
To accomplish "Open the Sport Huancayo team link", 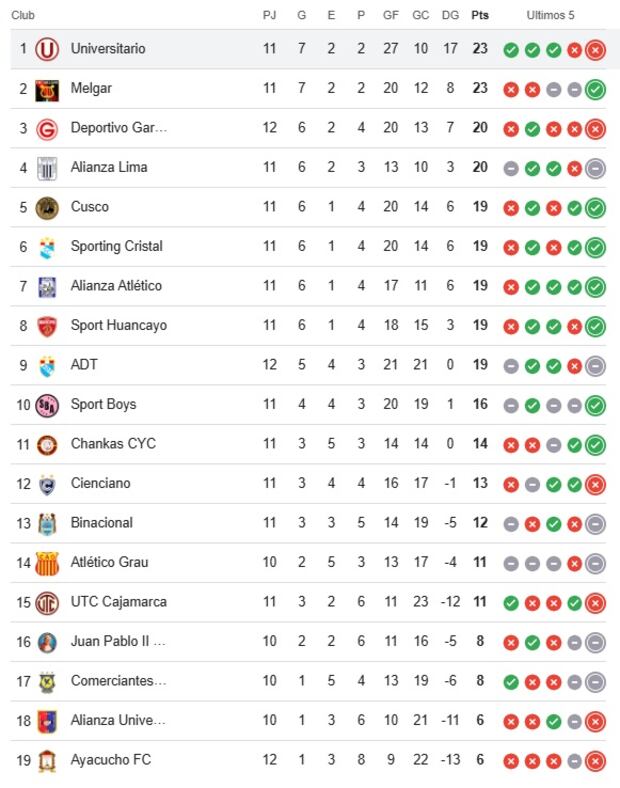I will (119, 326).
